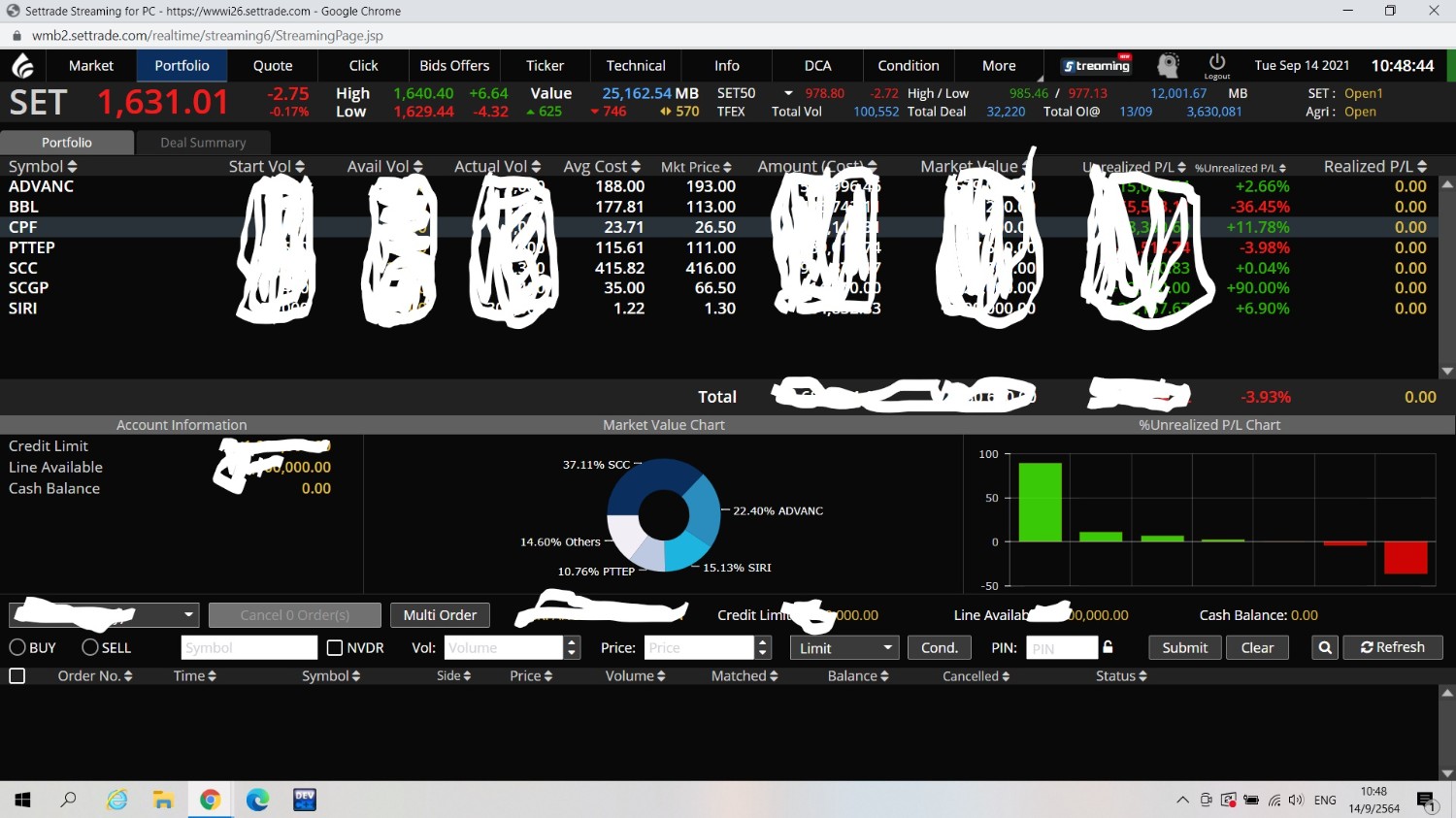Open the account selector dropdown
1456x818 pixels.
(x=104, y=614)
